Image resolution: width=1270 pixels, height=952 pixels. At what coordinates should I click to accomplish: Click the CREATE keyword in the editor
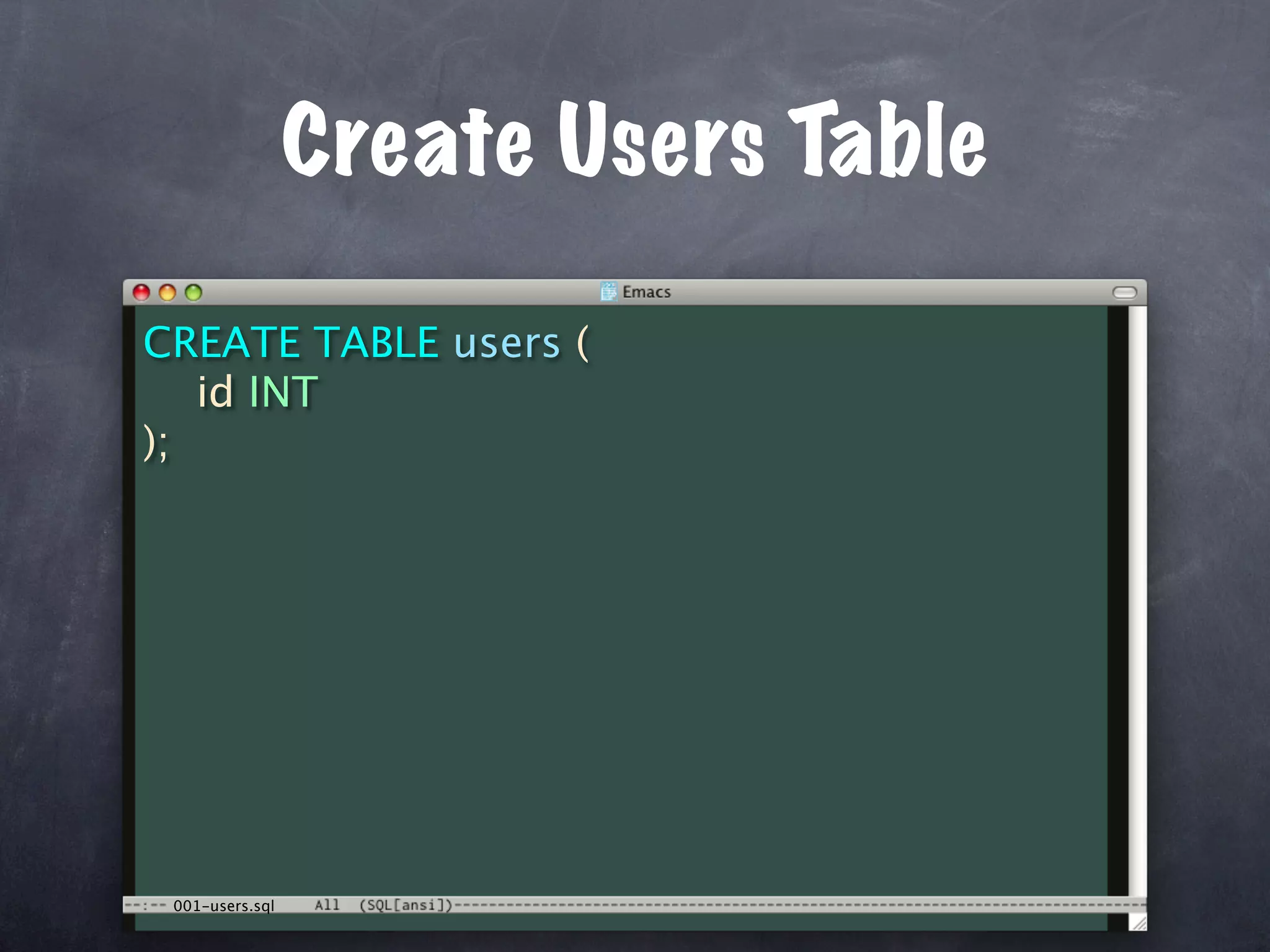click(x=223, y=342)
